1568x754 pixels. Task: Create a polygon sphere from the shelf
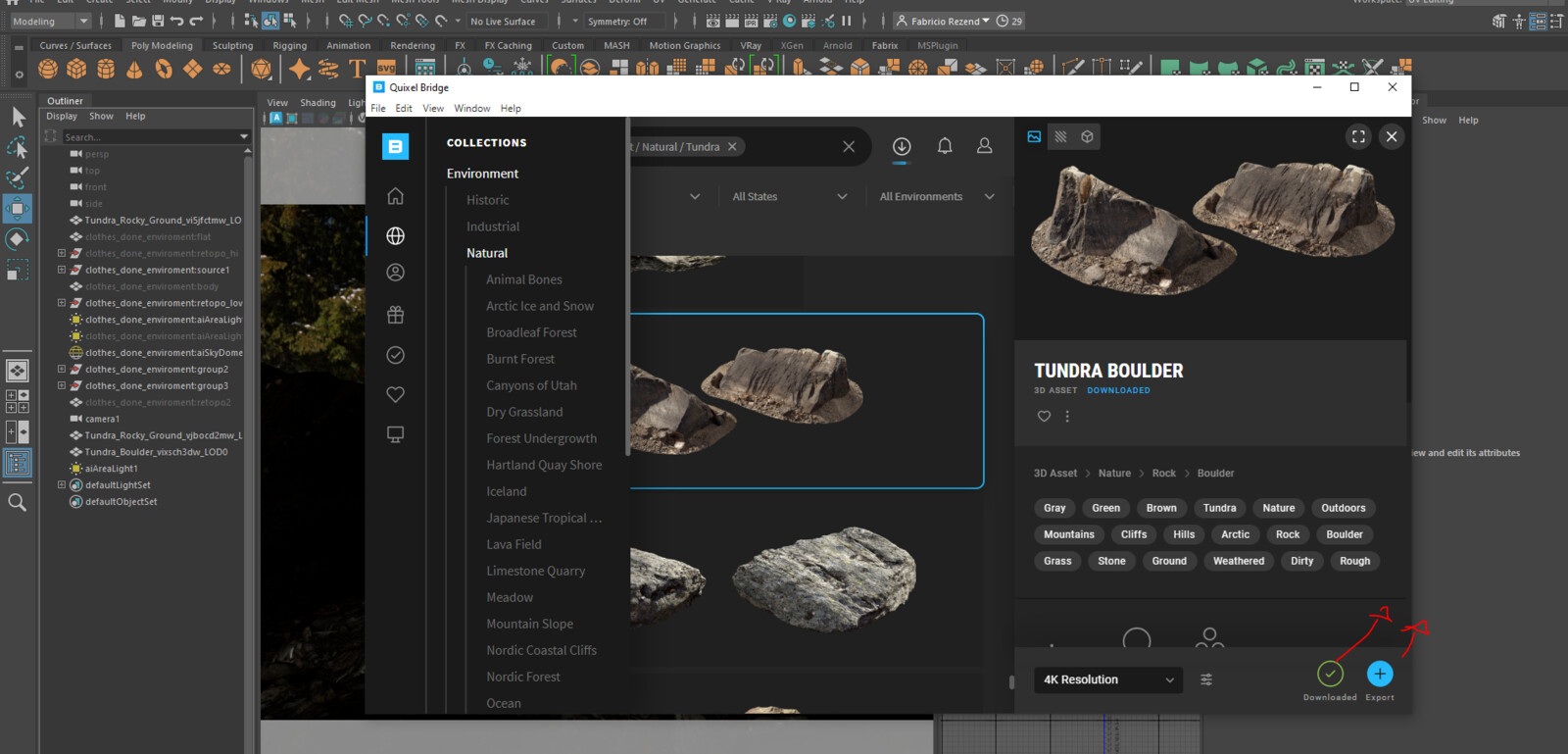tap(48, 69)
